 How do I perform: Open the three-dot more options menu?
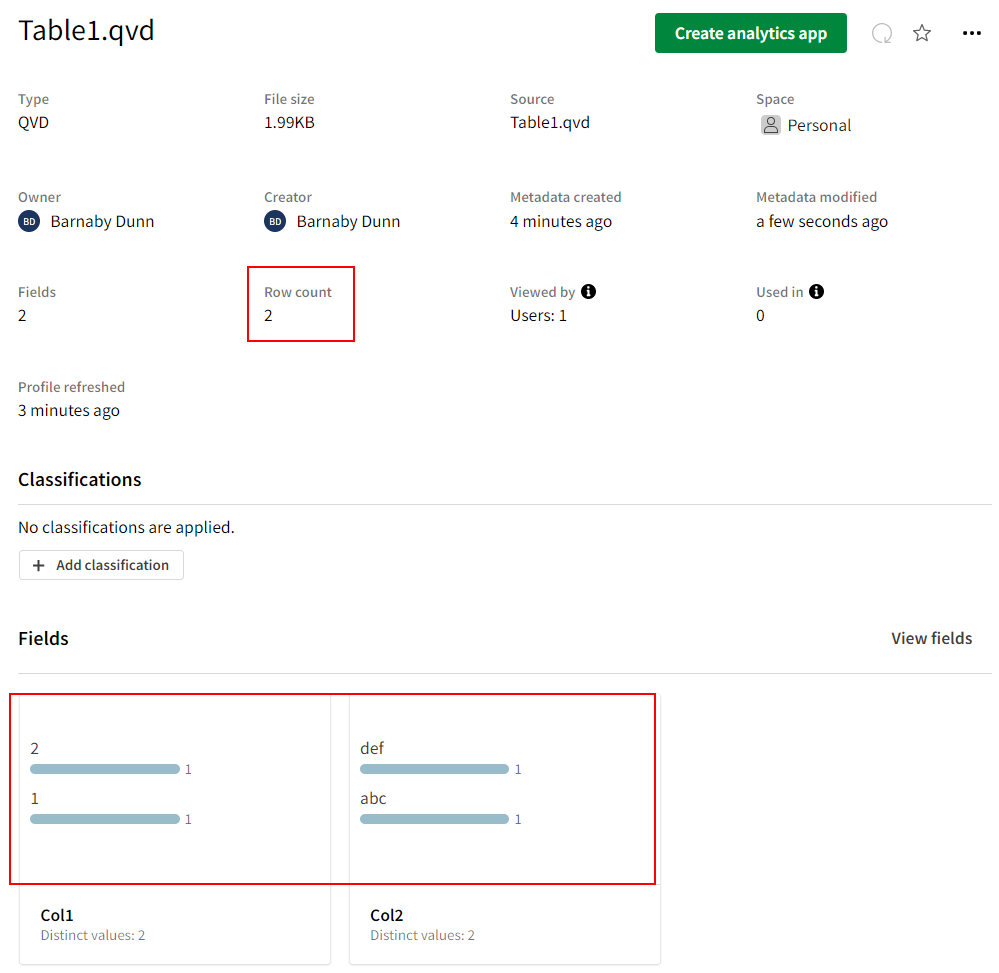tap(971, 34)
